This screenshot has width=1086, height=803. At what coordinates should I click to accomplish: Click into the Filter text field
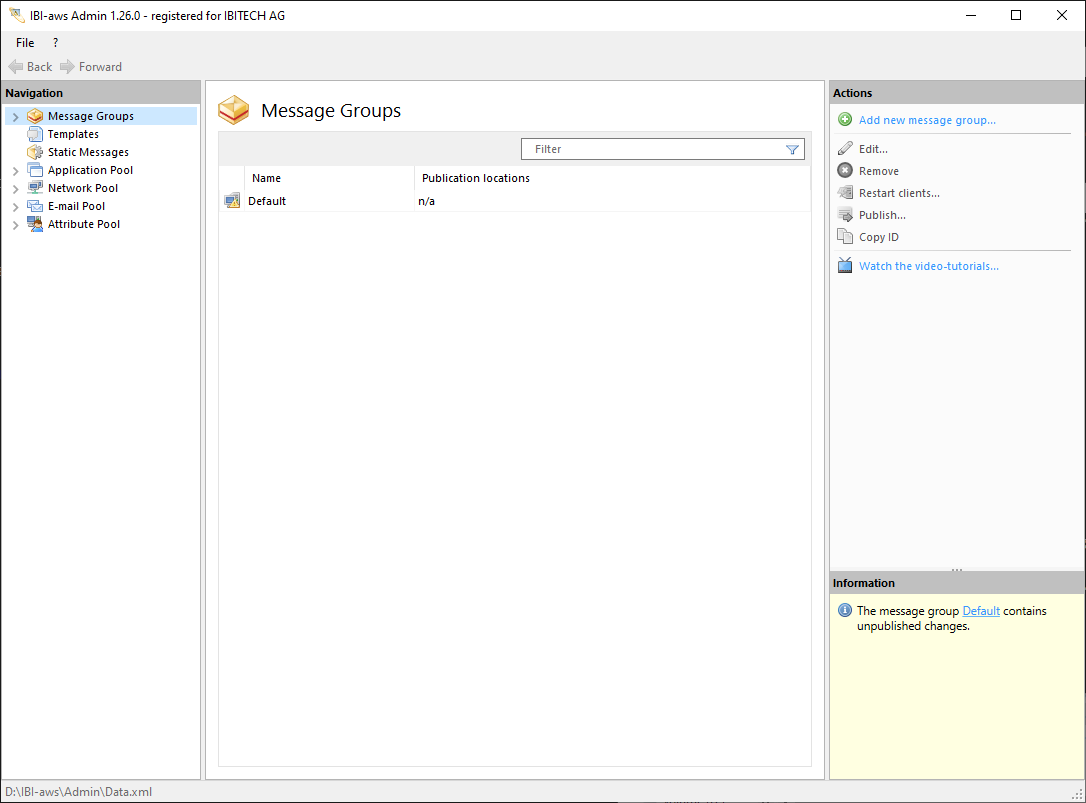pyautogui.click(x=650, y=149)
